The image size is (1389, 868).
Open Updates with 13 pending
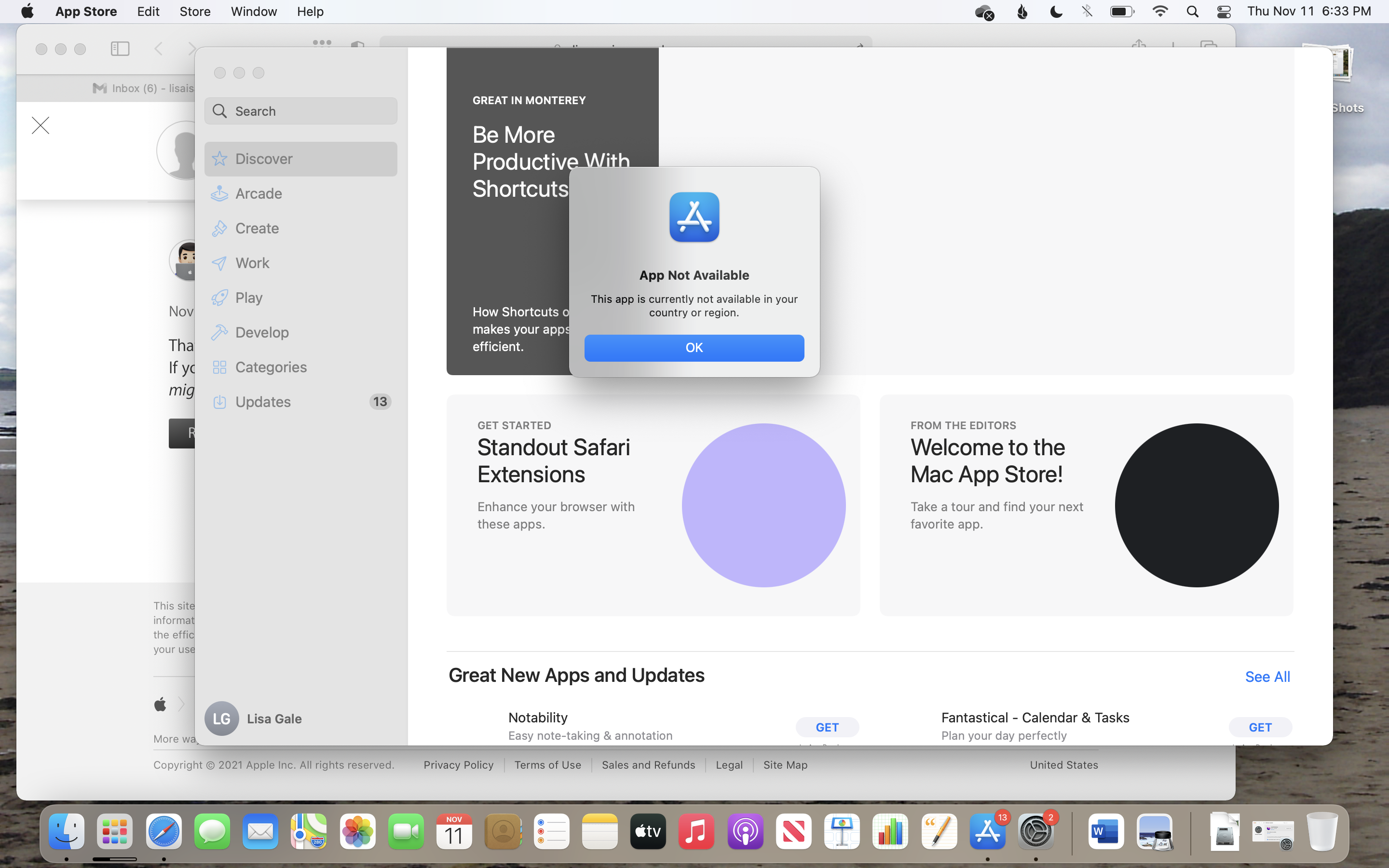point(301,402)
